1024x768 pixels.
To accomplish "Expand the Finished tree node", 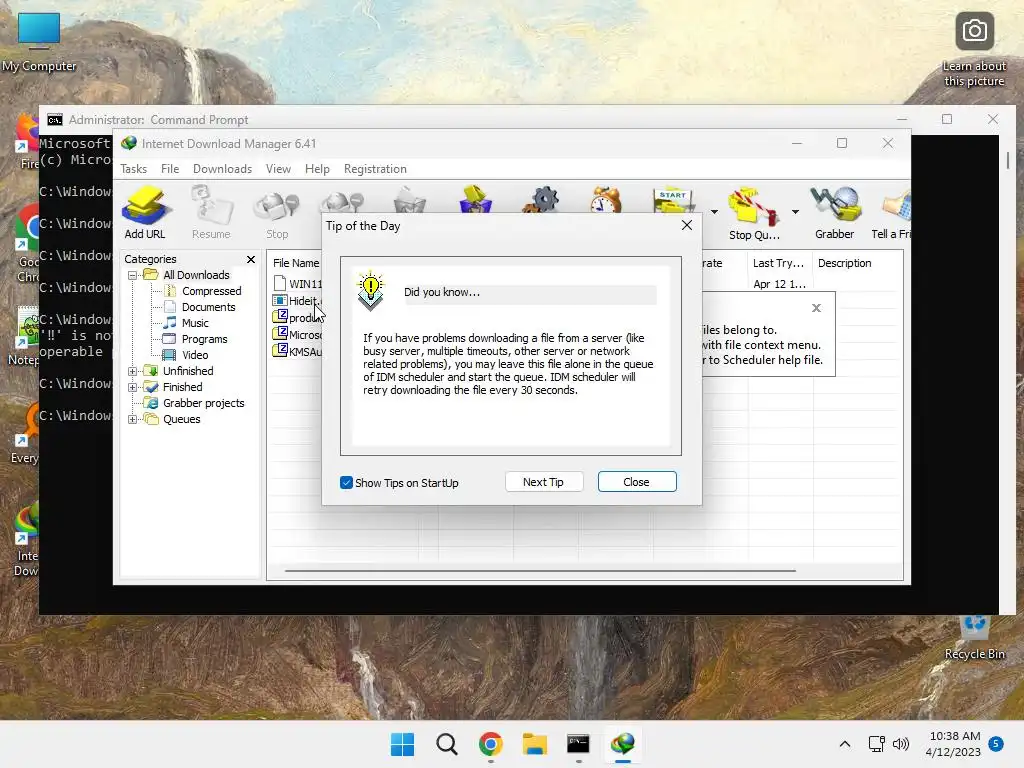I will tap(133, 387).
